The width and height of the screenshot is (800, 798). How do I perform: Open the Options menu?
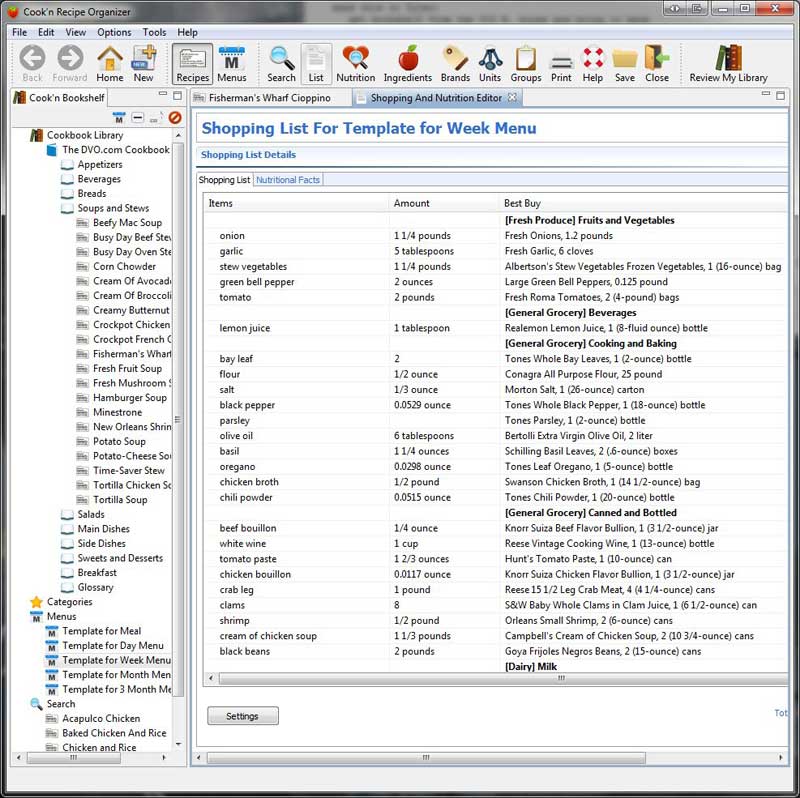[x=114, y=32]
